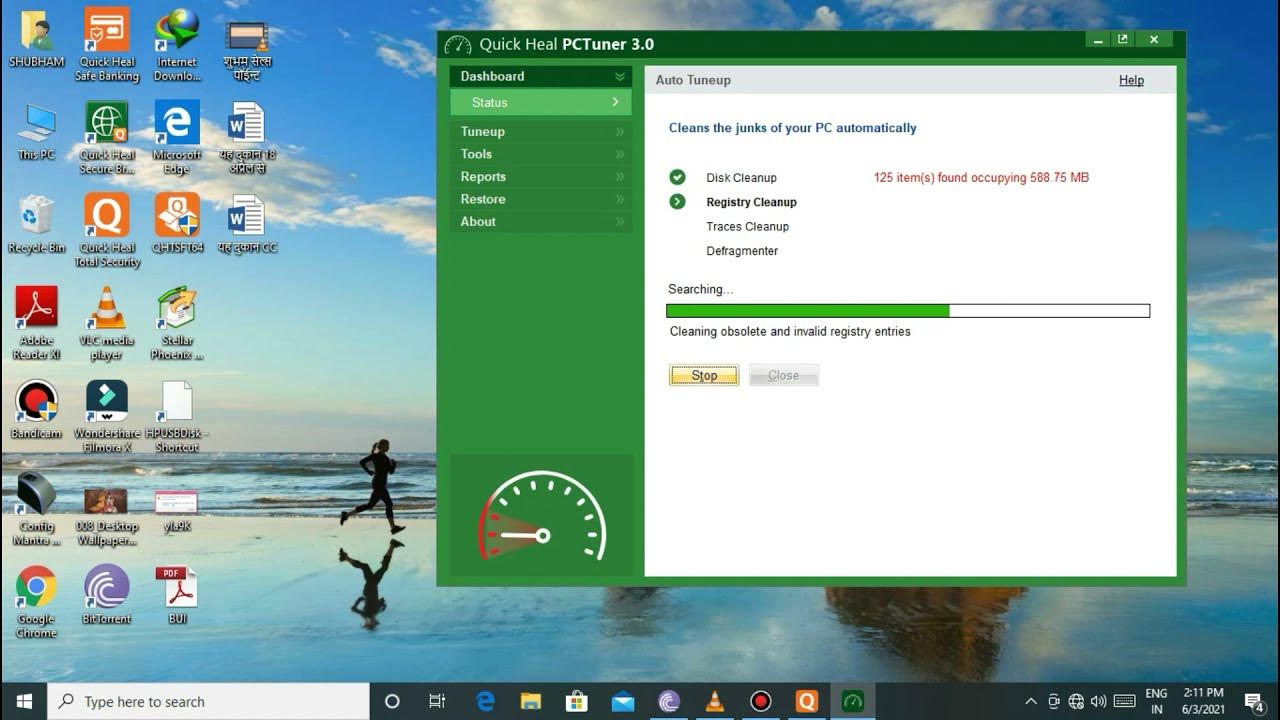Screen dimensions: 1280x720
Task: Expand the About menu in sidebar
Action: (540, 221)
